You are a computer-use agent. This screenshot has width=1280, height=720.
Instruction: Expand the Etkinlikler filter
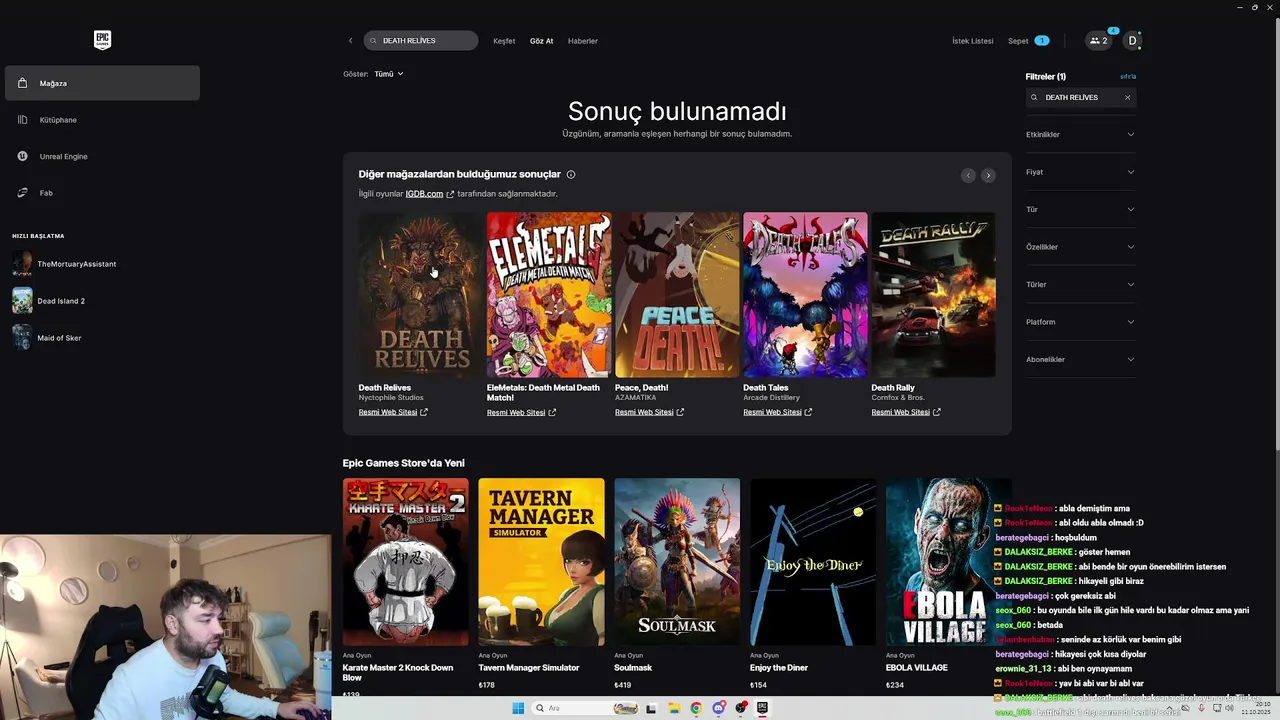point(1080,134)
